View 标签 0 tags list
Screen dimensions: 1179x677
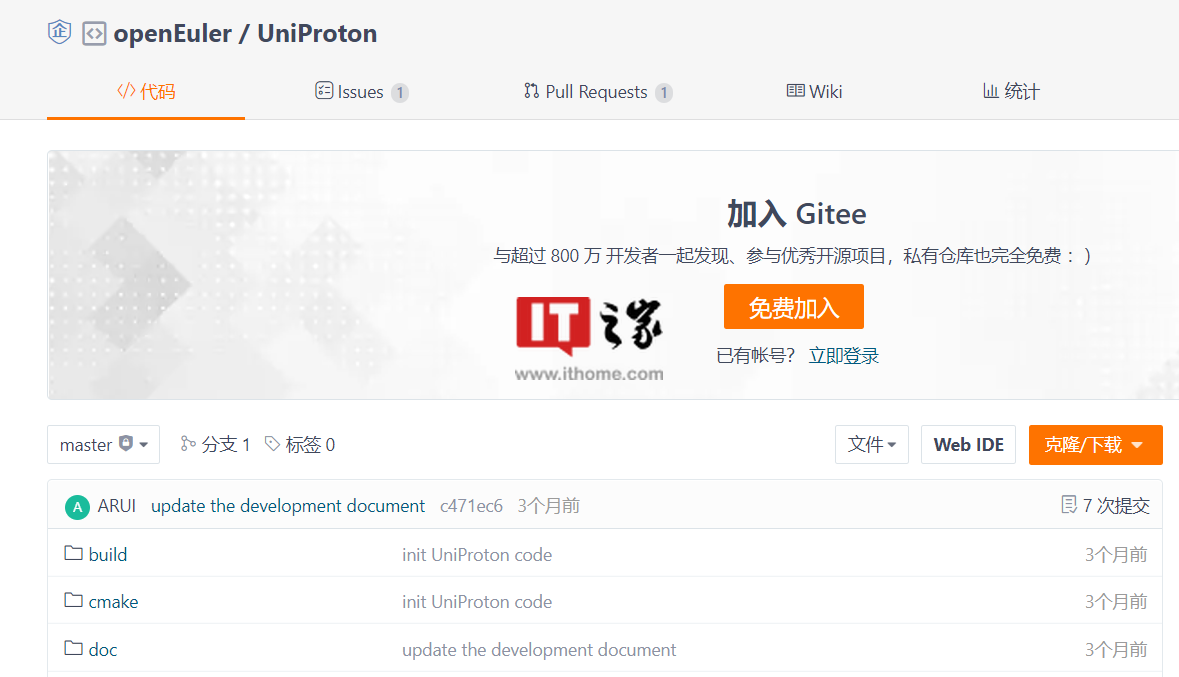coord(300,445)
